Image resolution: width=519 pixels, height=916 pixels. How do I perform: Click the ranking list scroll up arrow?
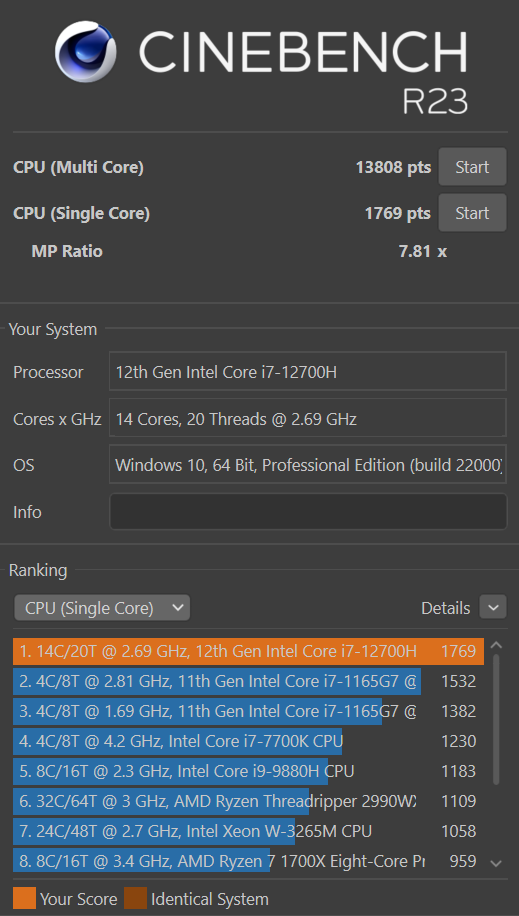click(x=496, y=646)
